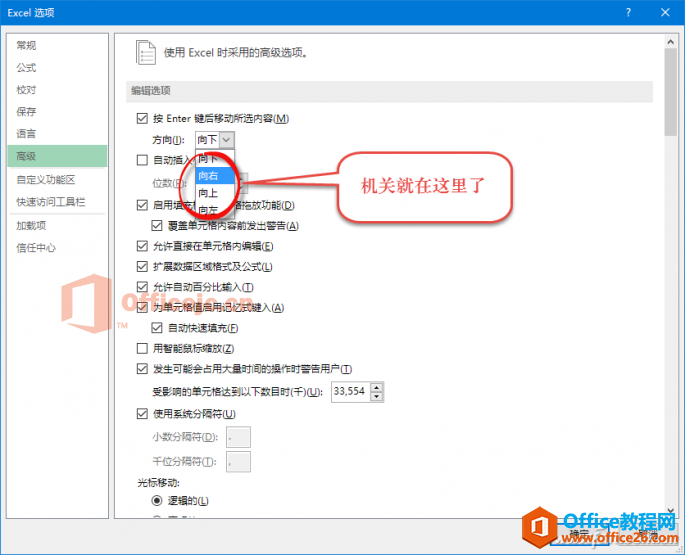Expand the 方向 direction dropdown
Screen dimensions: 685x555
[x=226, y=140]
